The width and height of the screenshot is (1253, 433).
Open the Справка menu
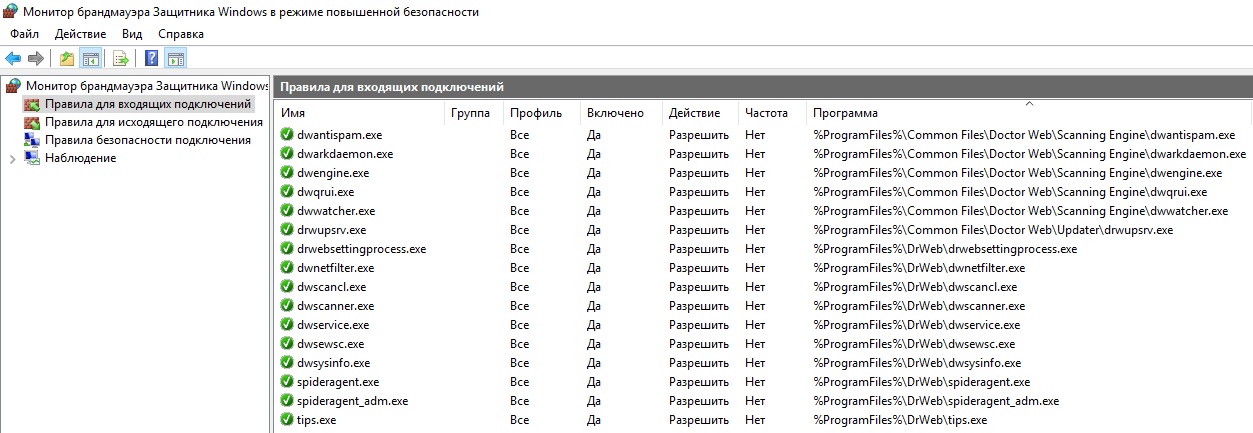[181, 34]
